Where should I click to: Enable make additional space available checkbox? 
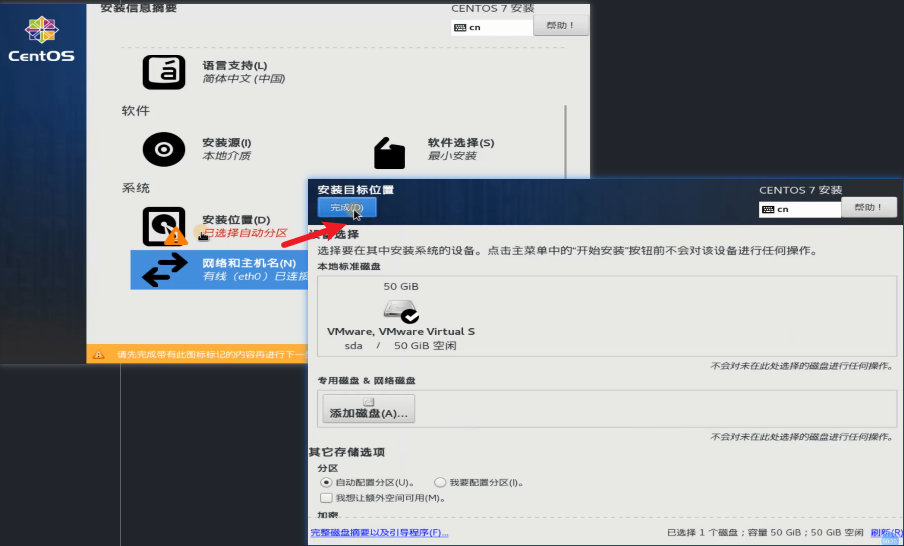pos(326,498)
